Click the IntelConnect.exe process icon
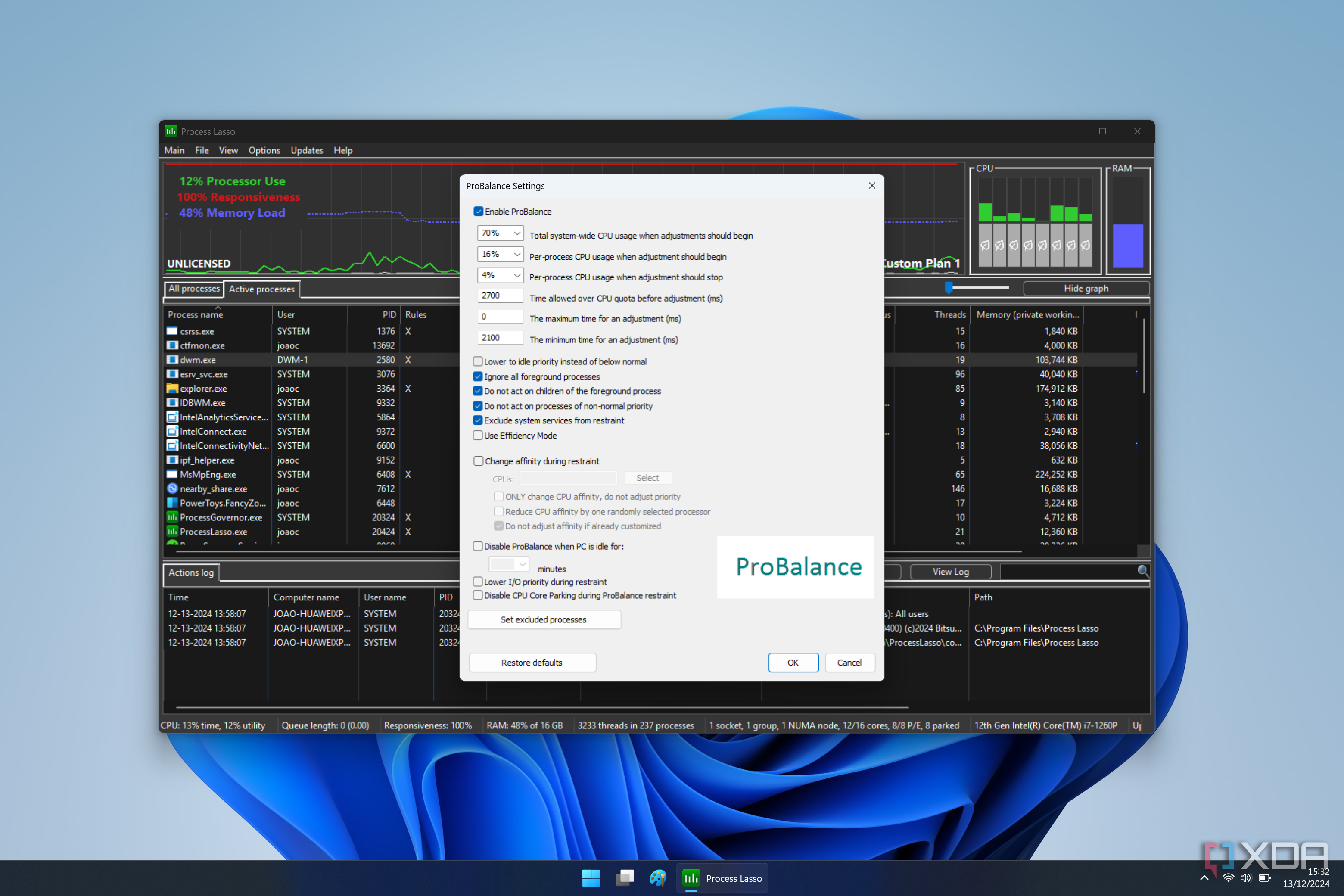This screenshot has width=1344, height=896. [172, 432]
